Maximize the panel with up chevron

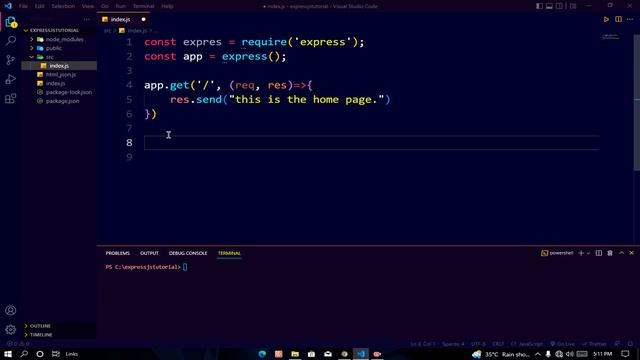point(621,253)
